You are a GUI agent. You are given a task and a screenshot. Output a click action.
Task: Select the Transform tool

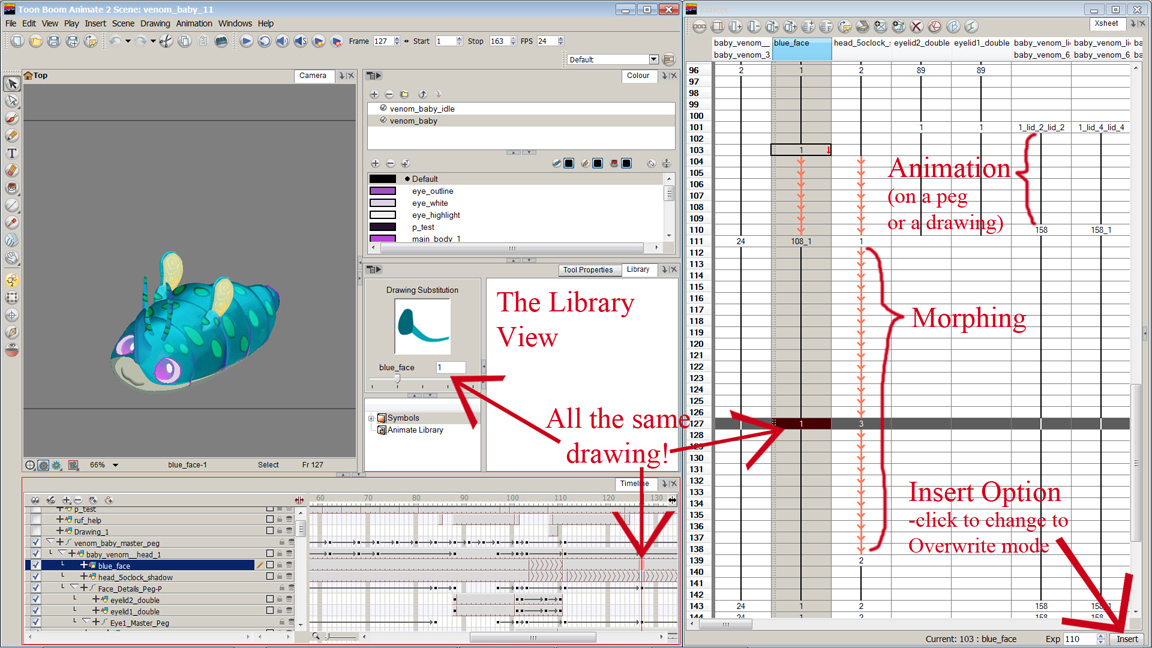[x=12, y=298]
